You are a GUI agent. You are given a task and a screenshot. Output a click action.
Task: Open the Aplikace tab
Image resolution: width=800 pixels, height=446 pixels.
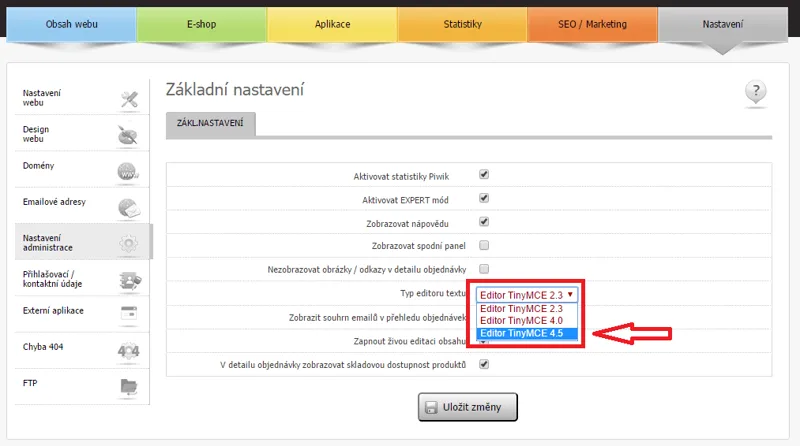click(x=332, y=24)
